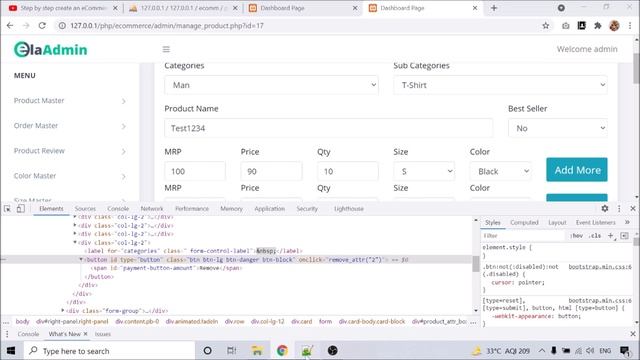The height and width of the screenshot is (360, 640).
Task: Select the payment-button-amount span line
Action: (167, 268)
